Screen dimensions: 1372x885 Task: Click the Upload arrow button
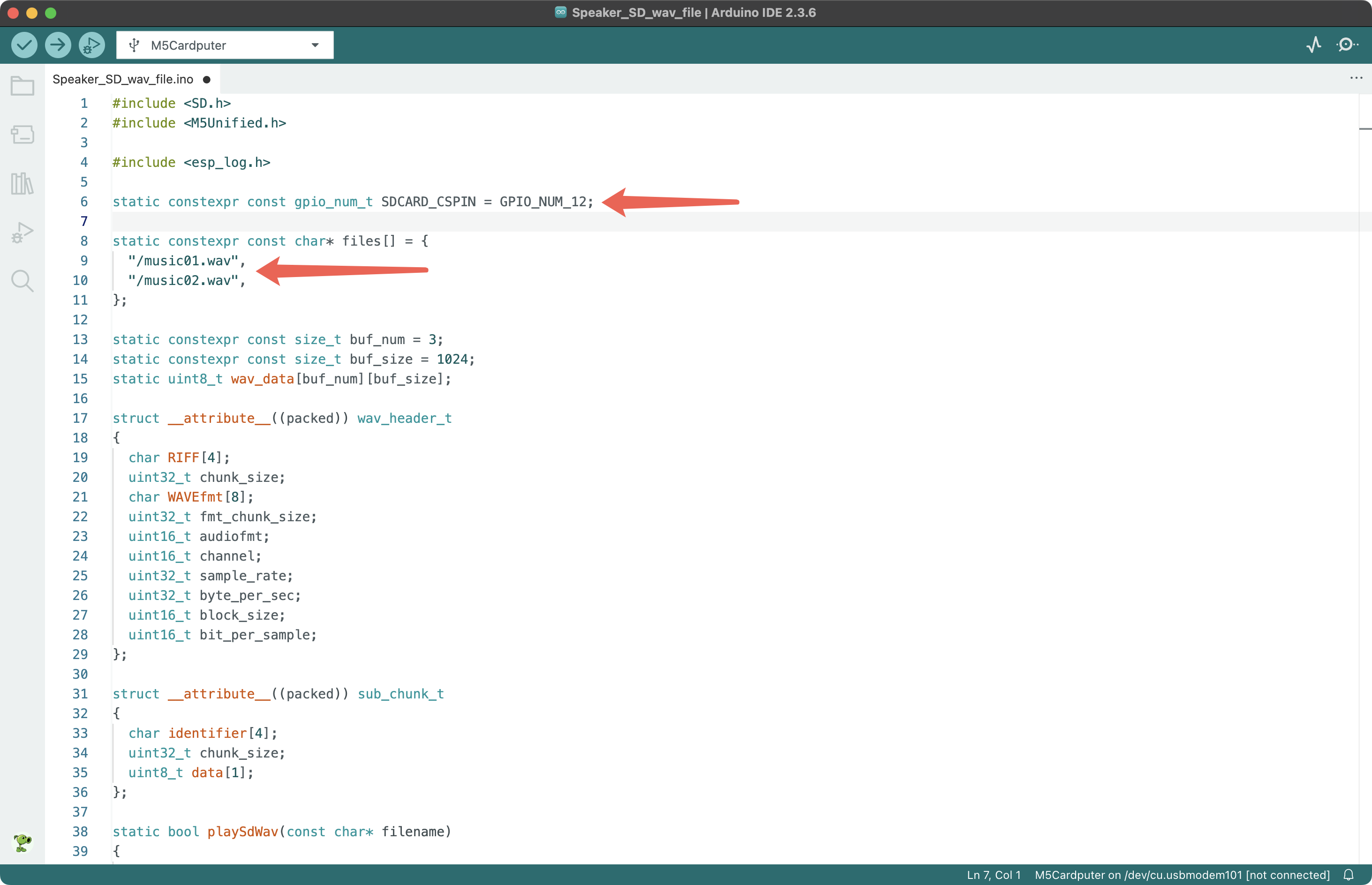click(58, 45)
